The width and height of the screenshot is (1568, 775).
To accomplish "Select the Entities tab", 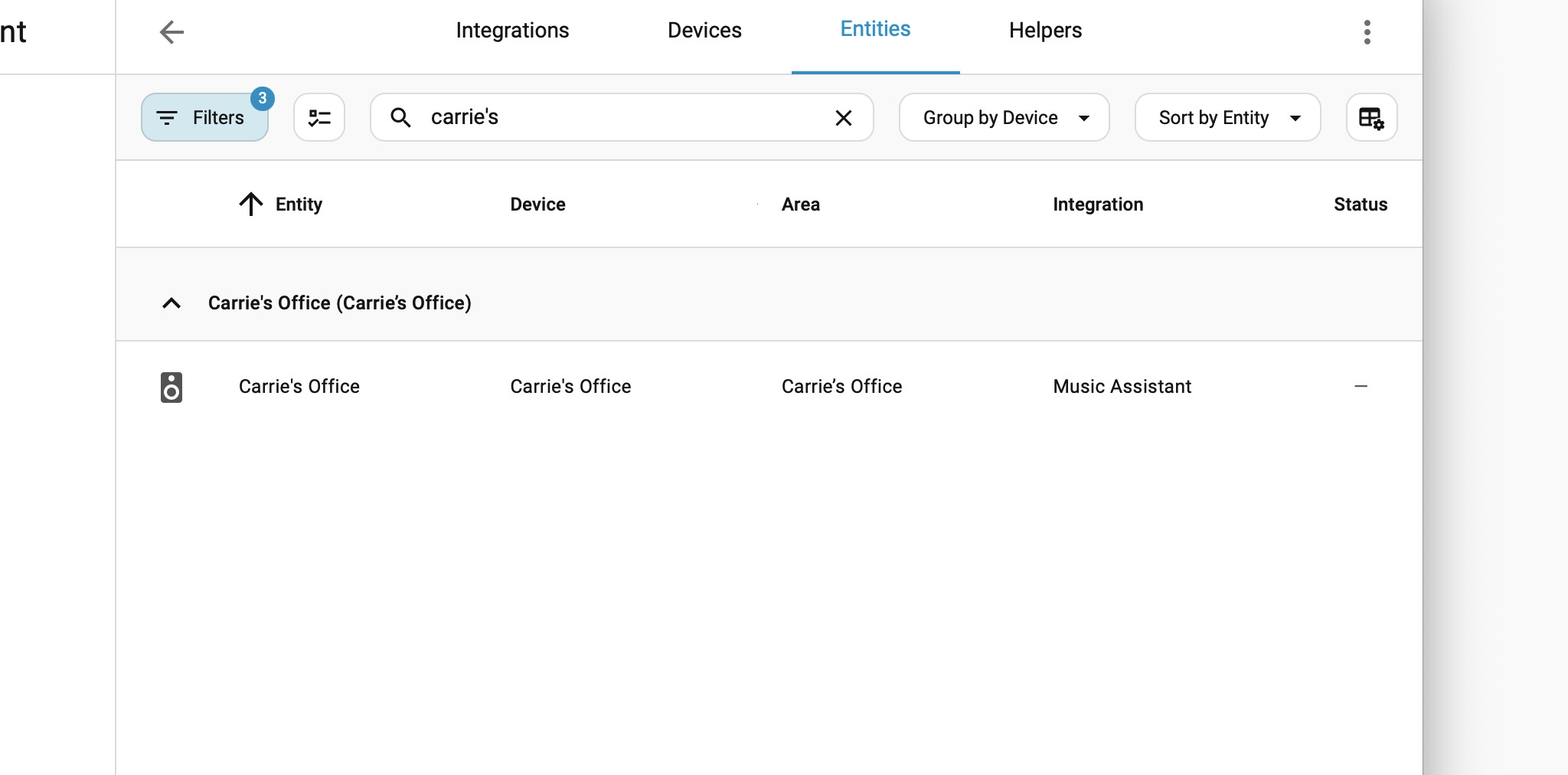I will (875, 30).
